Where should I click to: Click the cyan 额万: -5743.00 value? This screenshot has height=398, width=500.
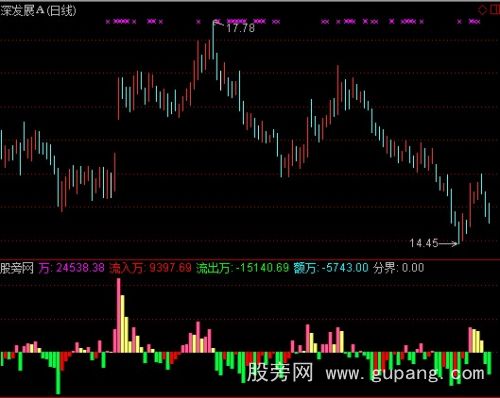click(331, 268)
